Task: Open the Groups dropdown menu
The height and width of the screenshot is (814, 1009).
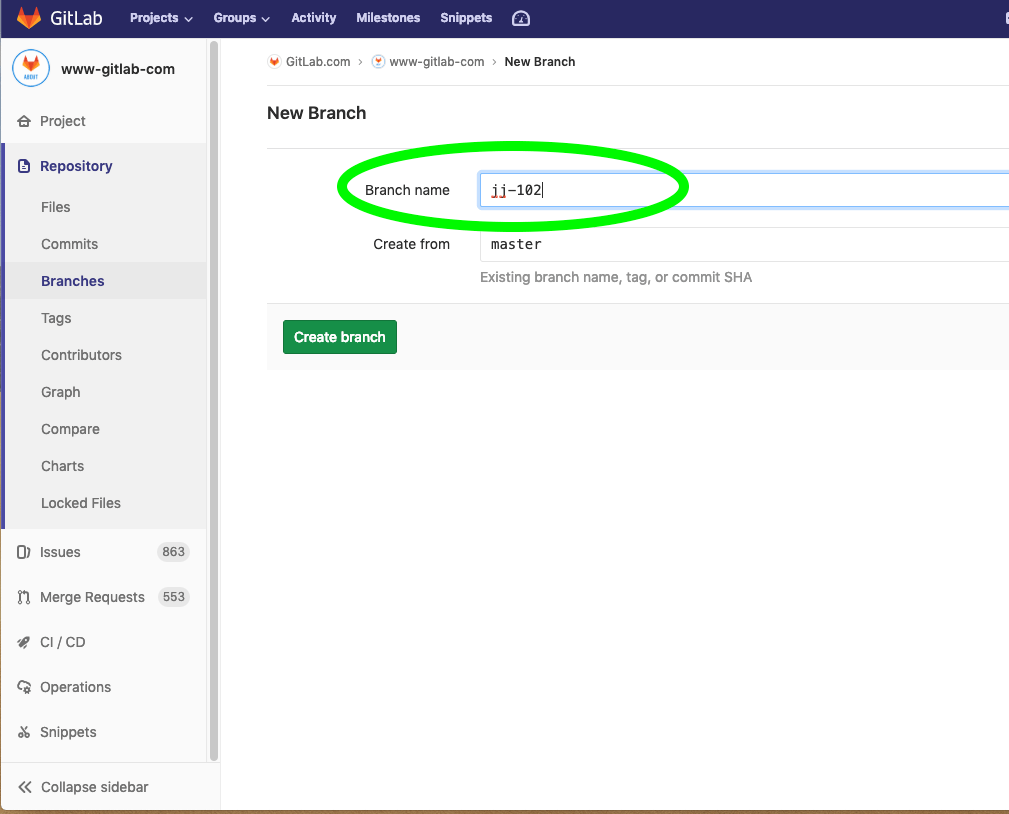Action: point(241,18)
